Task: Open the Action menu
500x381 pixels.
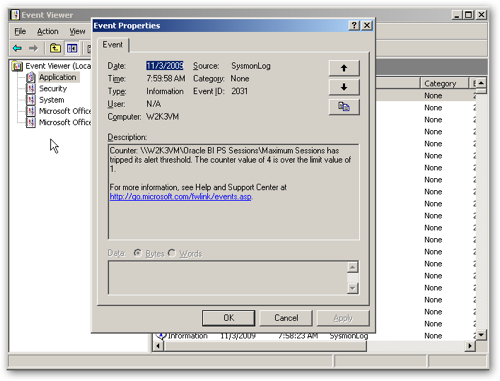Action: click(48, 31)
